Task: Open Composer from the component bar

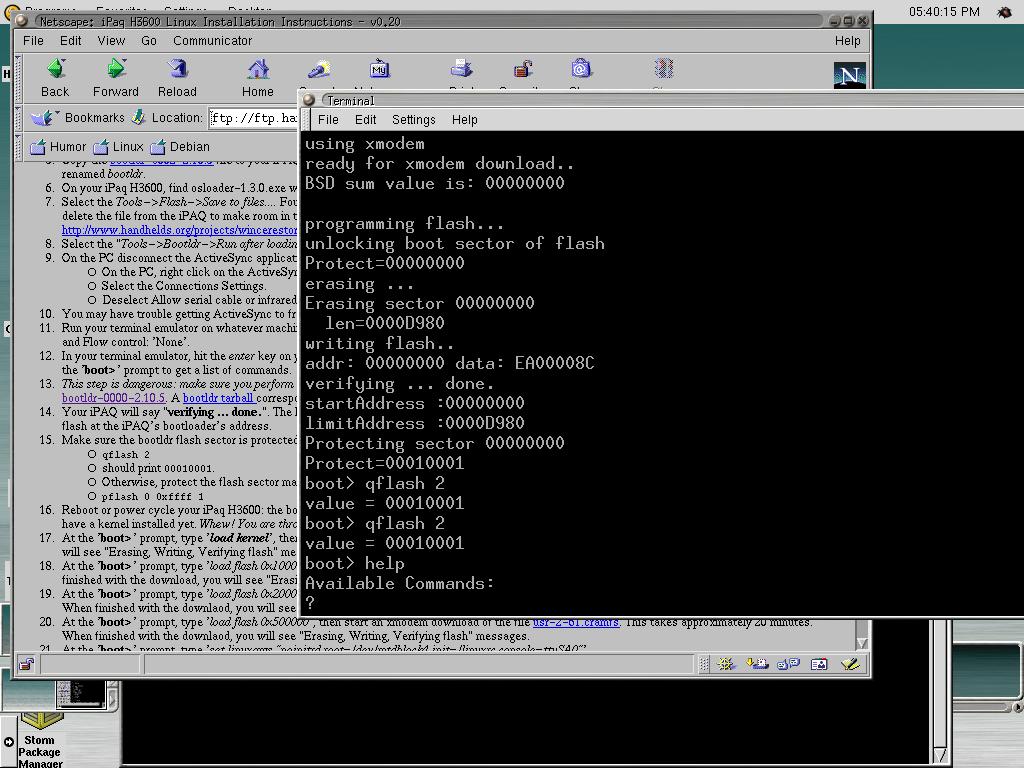Action: point(850,664)
